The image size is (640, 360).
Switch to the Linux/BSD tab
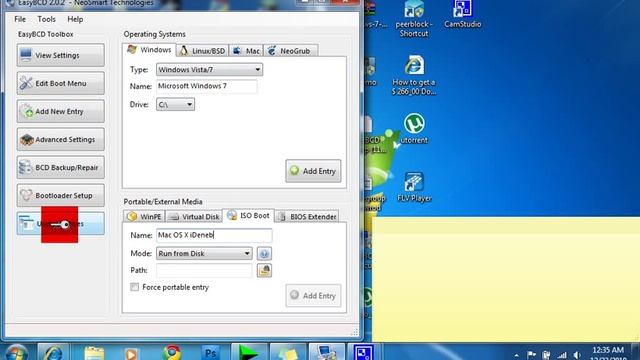coord(202,51)
